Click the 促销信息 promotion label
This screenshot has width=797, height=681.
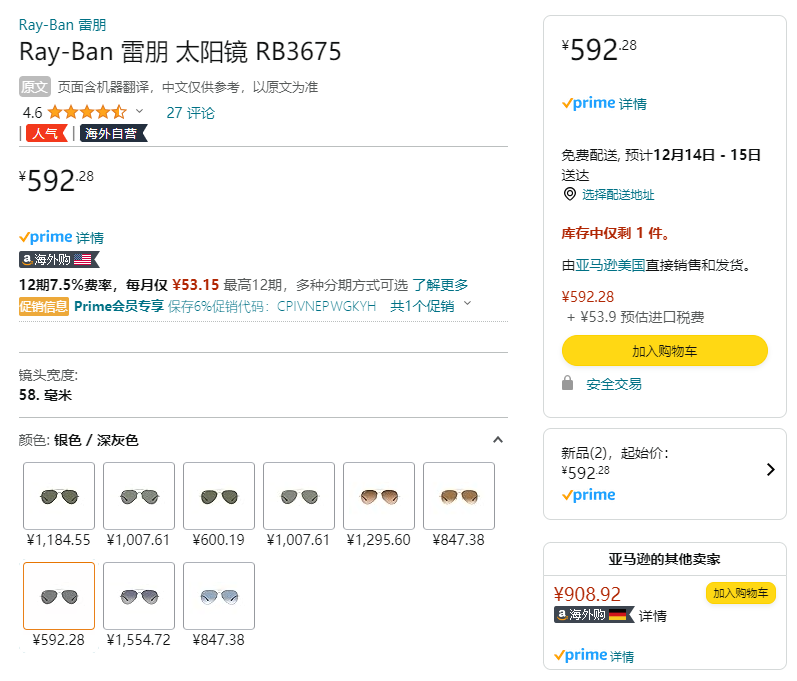click(x=44, y=306)
